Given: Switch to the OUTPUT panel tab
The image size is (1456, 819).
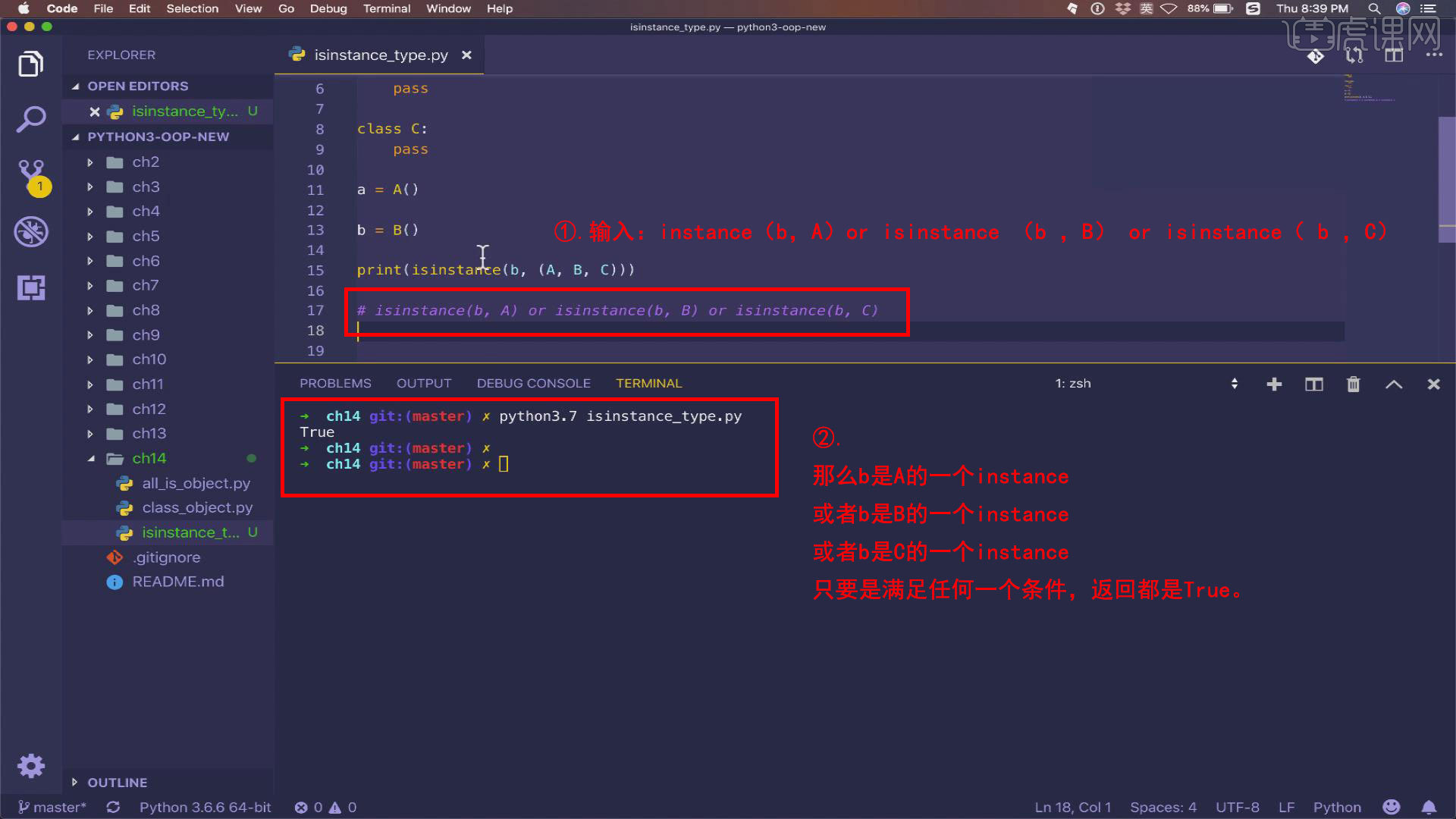Looking at the screenshot, I should (x=423, y=383).
